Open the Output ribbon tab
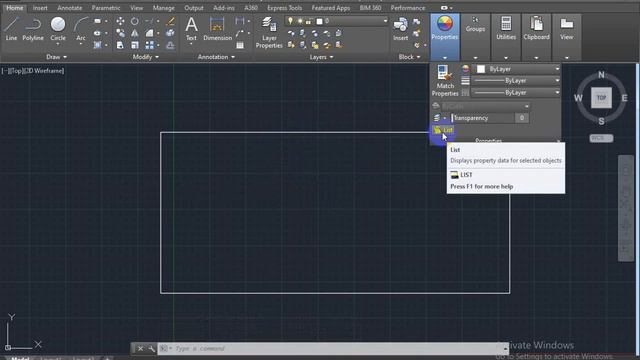The height and width of the screenshot is (360, 640). [193, 8]
